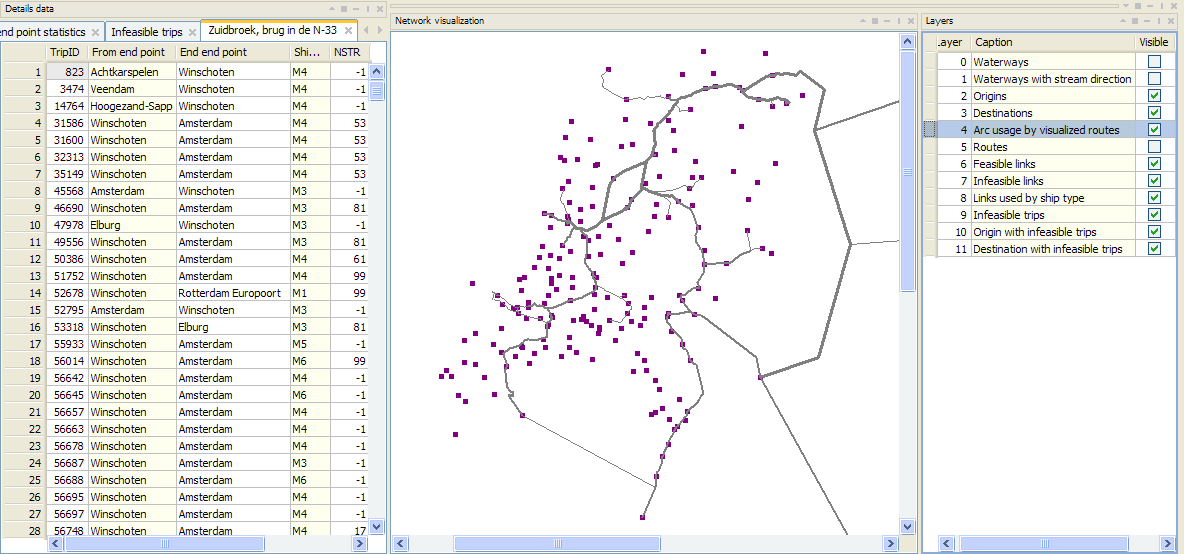The width and height of the screenshot is (1184, 554).
Task: Click the Network visualization scroll-right arrow
Action: pyautogui.click(x=890, y=543)
